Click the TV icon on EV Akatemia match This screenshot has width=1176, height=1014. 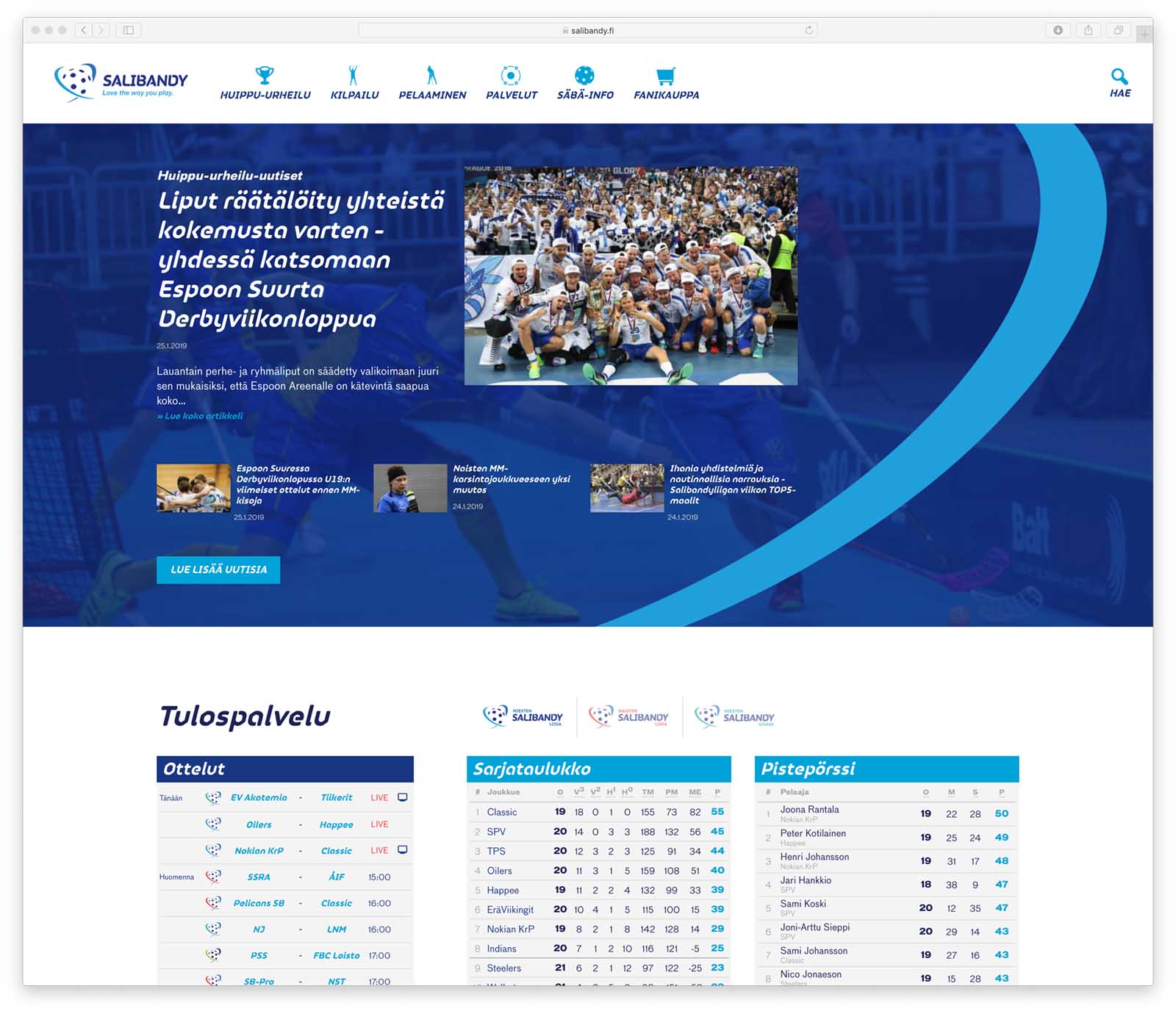pos(403,797)
